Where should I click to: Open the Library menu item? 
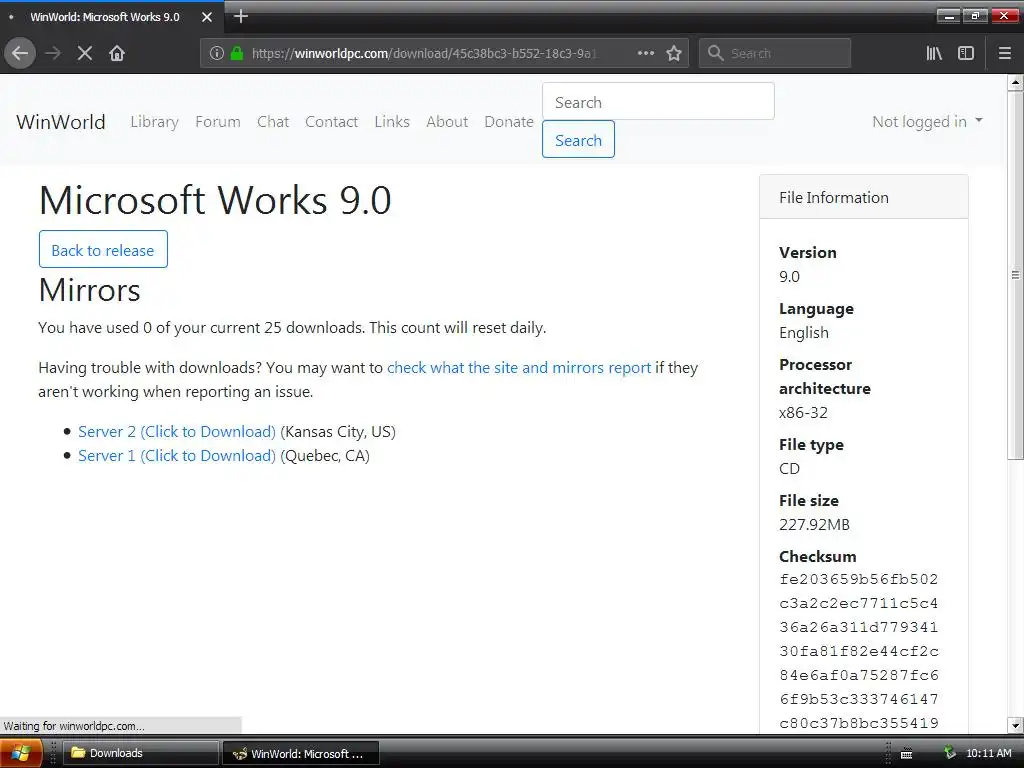tap(154, 121)
